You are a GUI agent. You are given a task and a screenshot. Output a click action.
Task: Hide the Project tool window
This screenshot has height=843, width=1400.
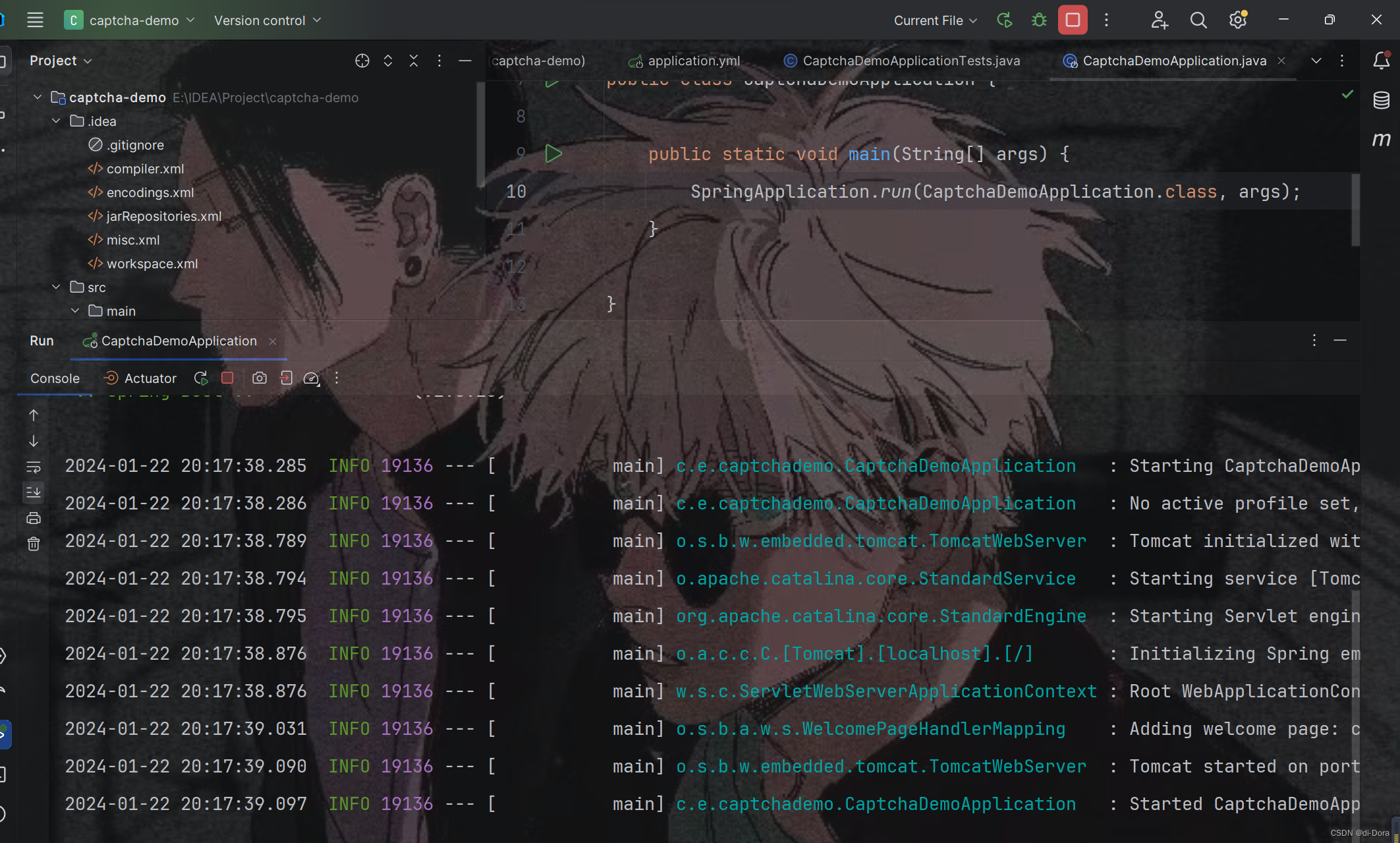pyautogui.click(x=465, y=61)
